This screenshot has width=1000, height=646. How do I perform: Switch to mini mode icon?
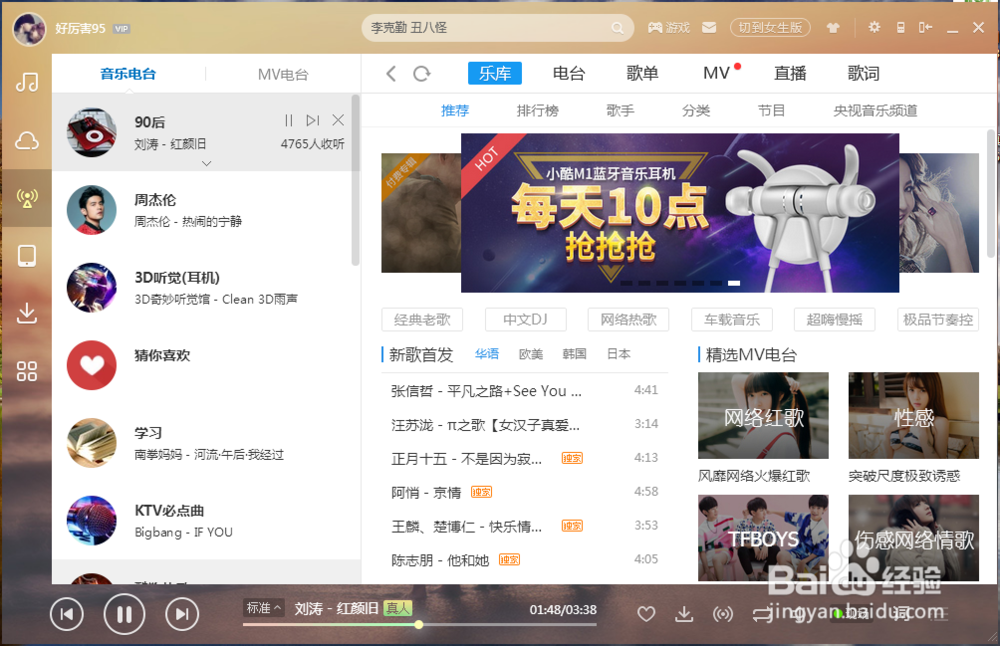pos(925,27)
